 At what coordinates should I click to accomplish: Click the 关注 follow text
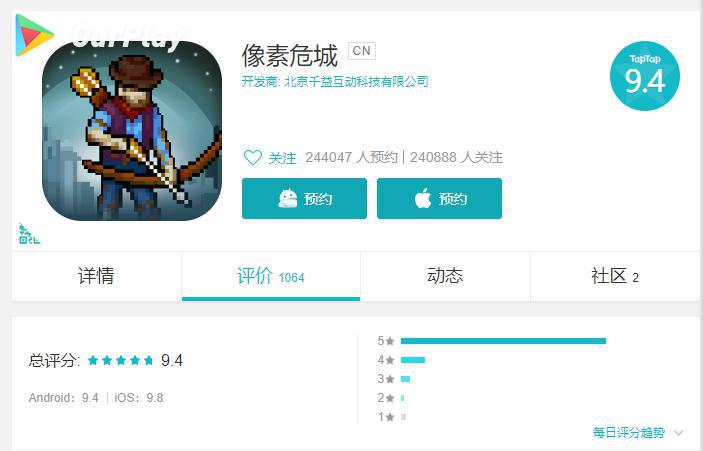(282, 158)
